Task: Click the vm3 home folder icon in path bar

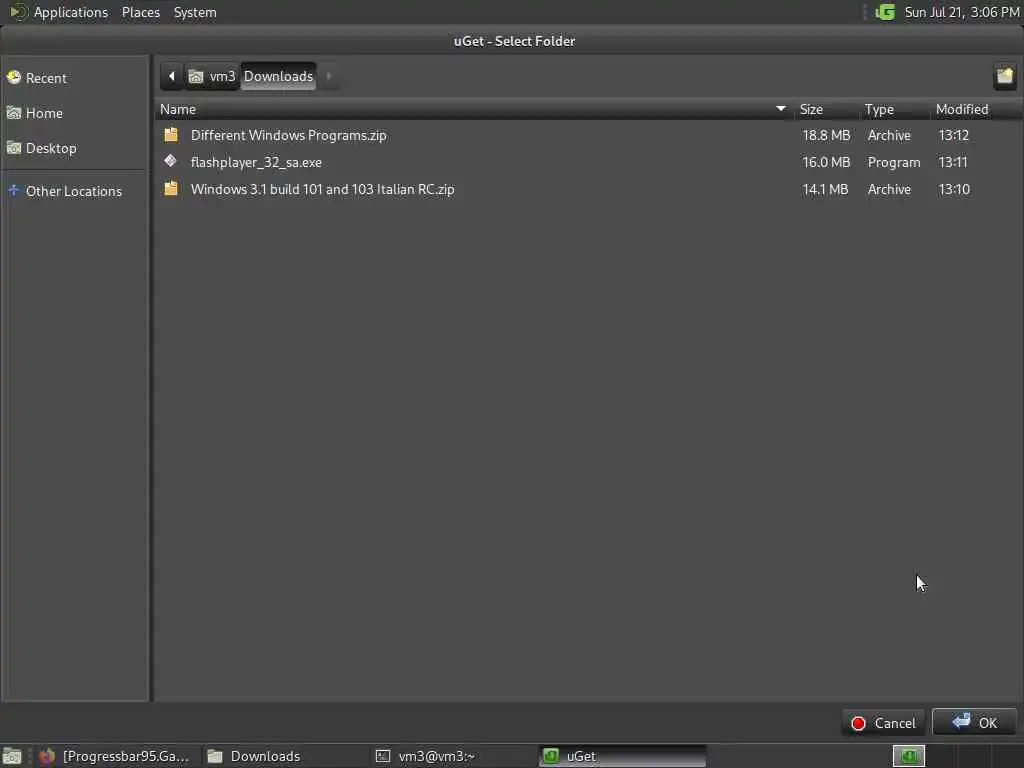Action: click(196, 77)
